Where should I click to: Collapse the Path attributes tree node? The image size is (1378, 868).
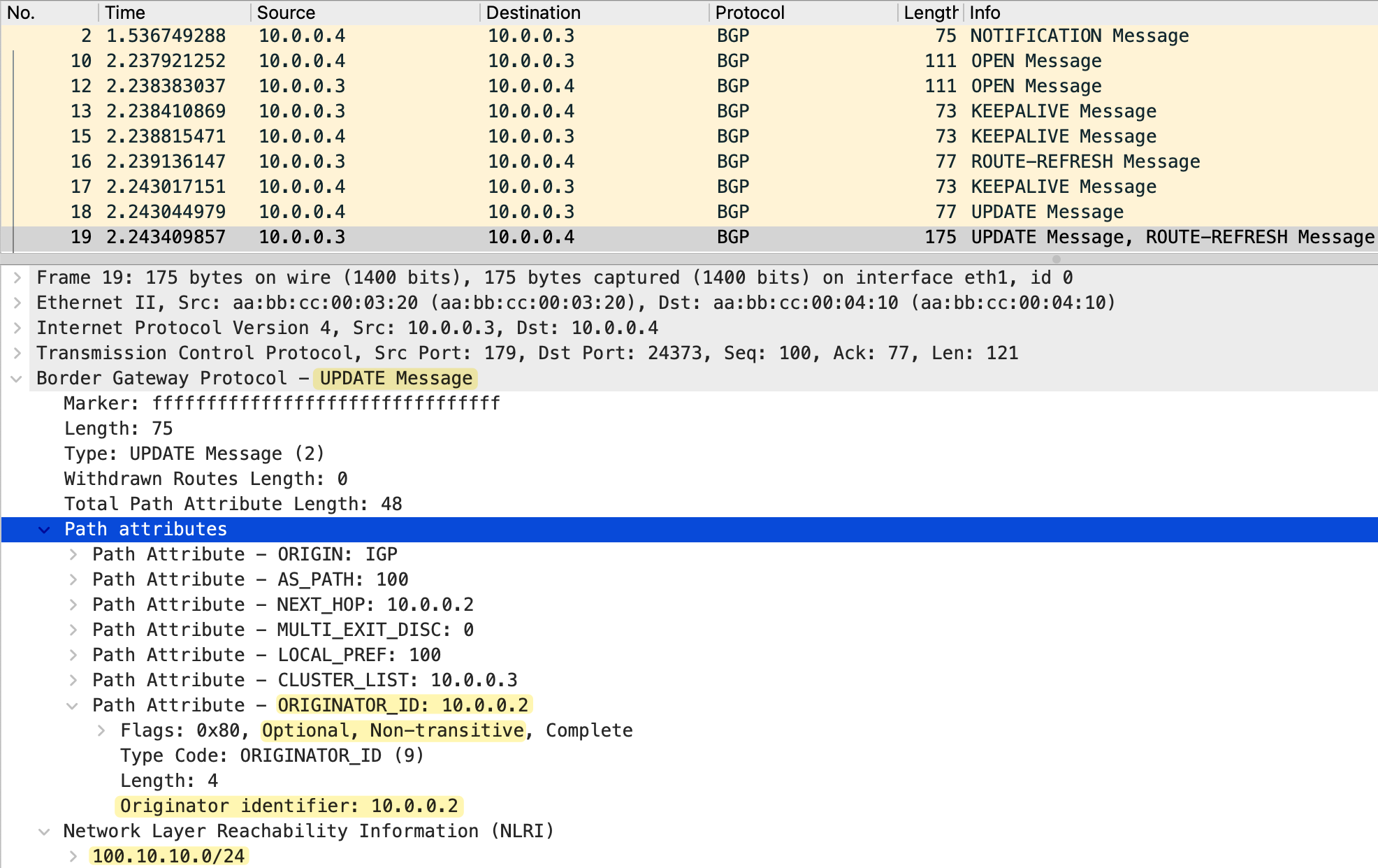point(45,529)
